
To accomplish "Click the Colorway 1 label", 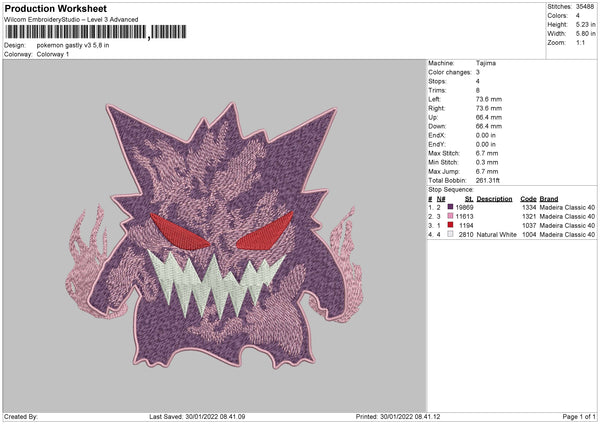I will [54, 53].
